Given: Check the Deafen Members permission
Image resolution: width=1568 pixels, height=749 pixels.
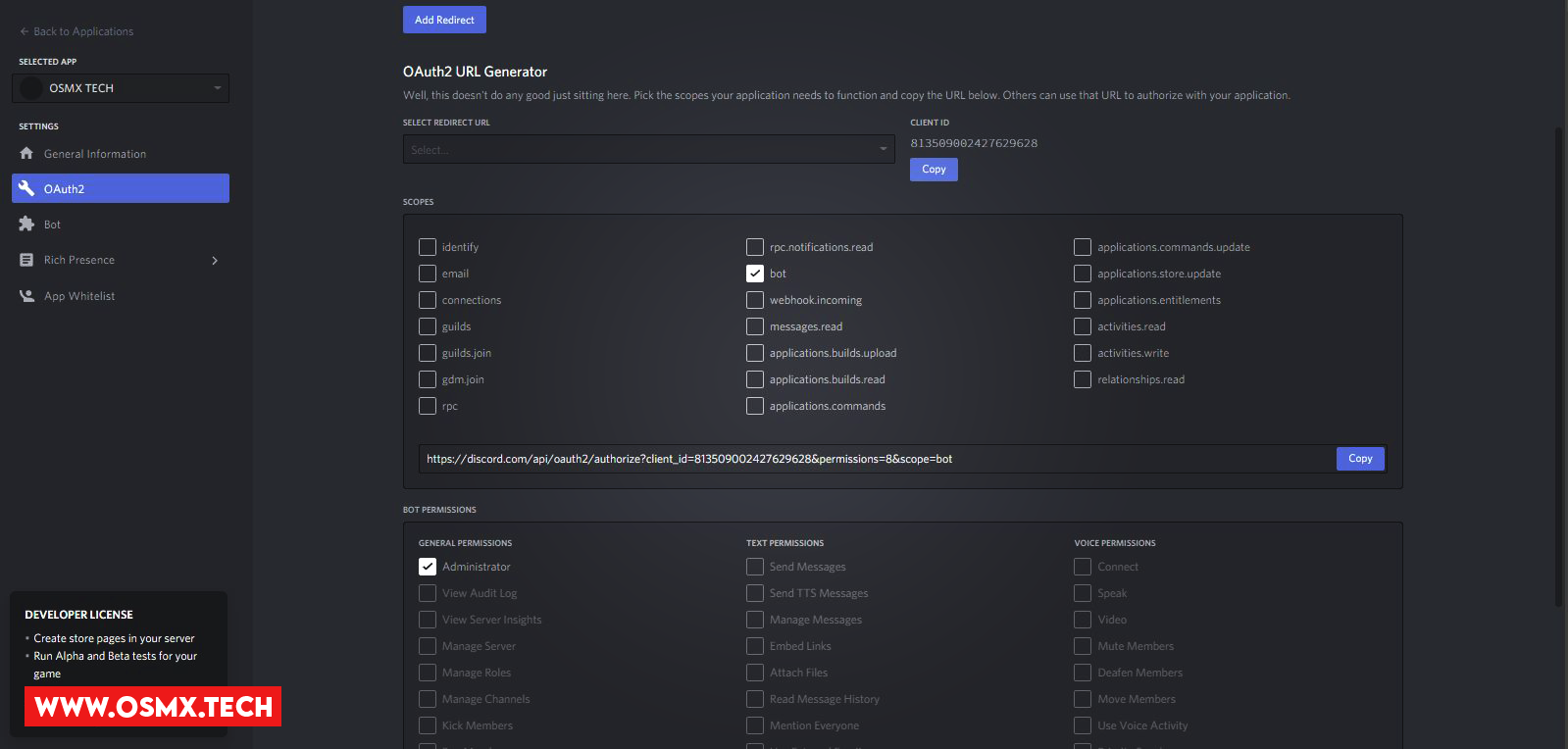Looking at the screenshot, I should click(x=1083, y=673).
